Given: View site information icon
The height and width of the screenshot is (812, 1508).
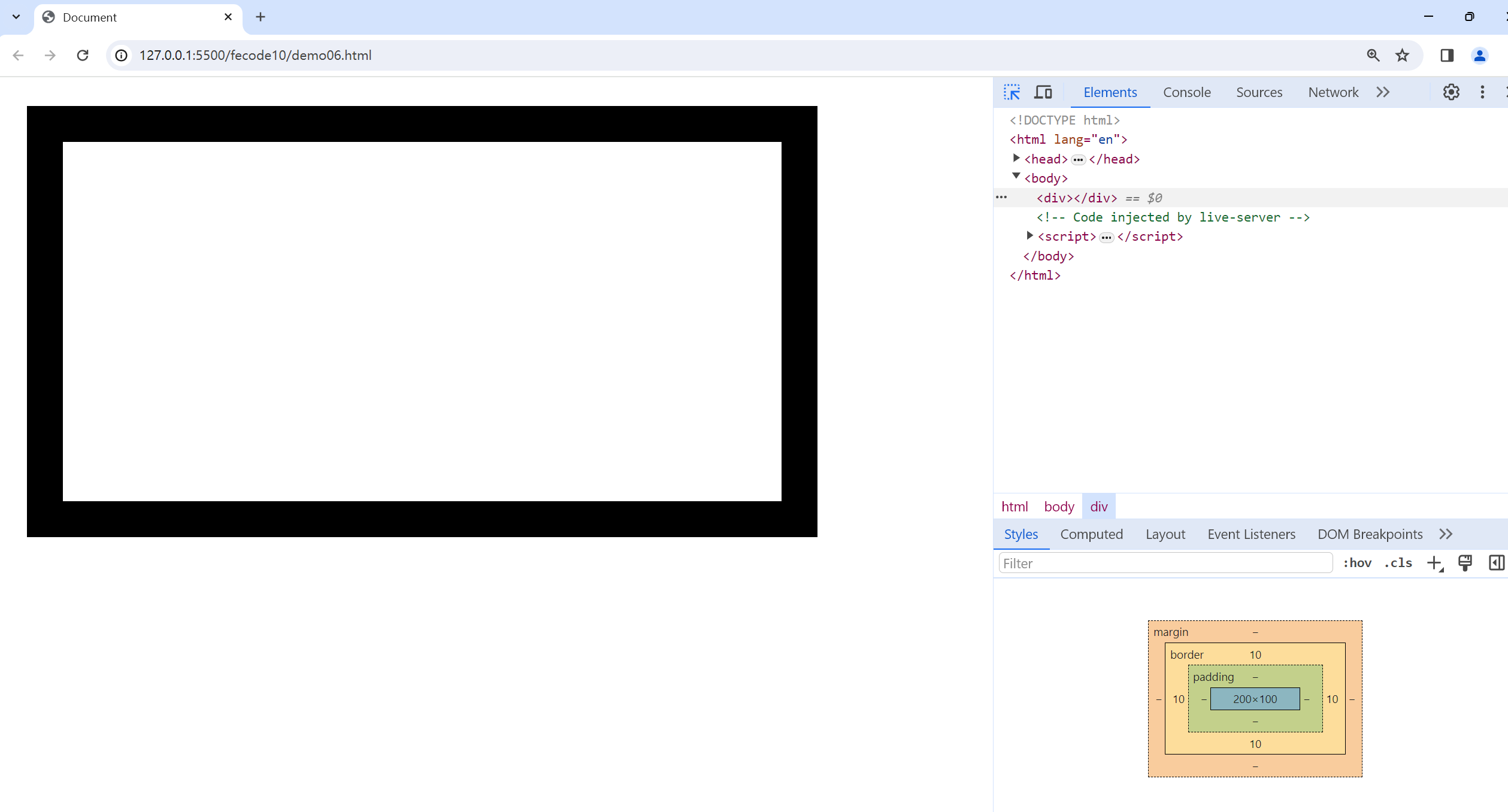Looking at the screenshot, I should point(122,55).
